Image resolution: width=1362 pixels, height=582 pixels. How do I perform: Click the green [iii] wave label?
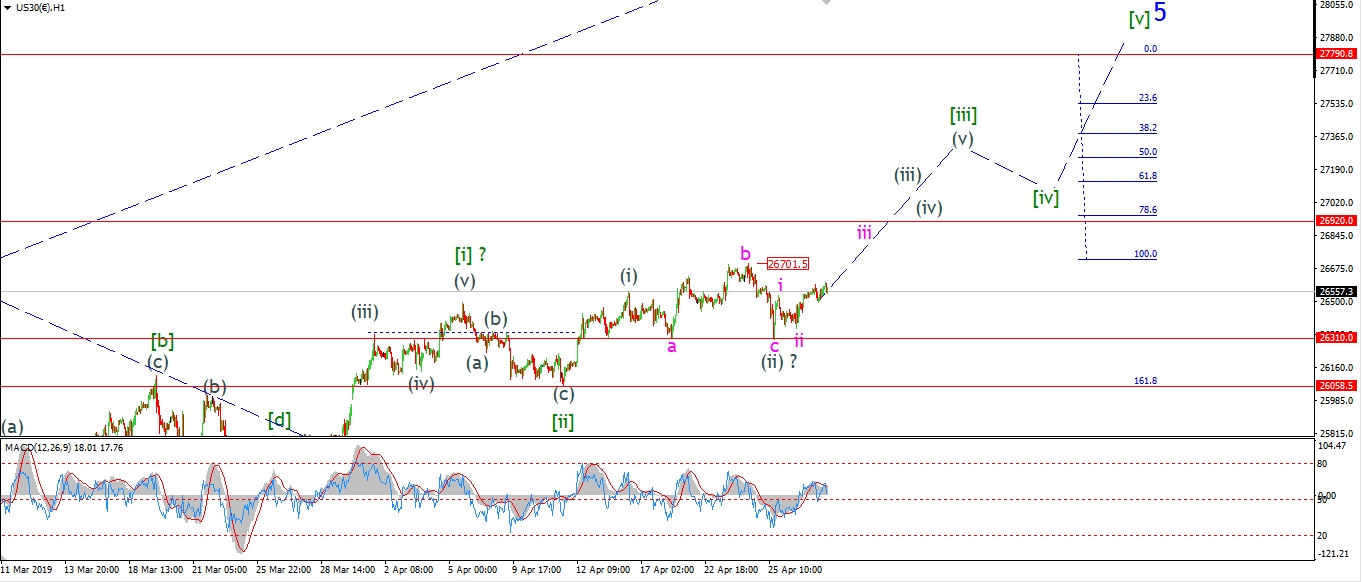963,115
